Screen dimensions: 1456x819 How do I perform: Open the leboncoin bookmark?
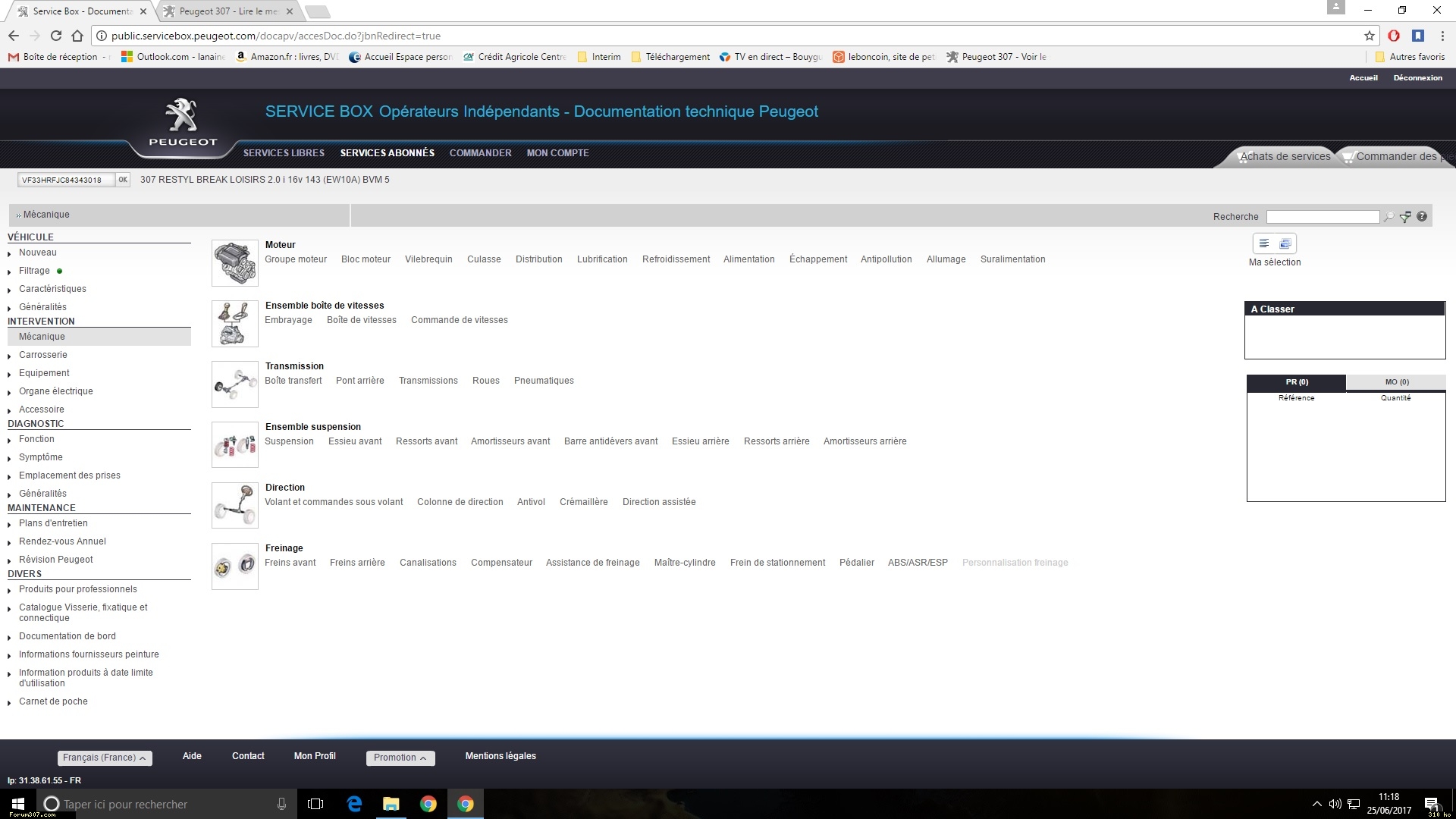click(x=884, y=57)
